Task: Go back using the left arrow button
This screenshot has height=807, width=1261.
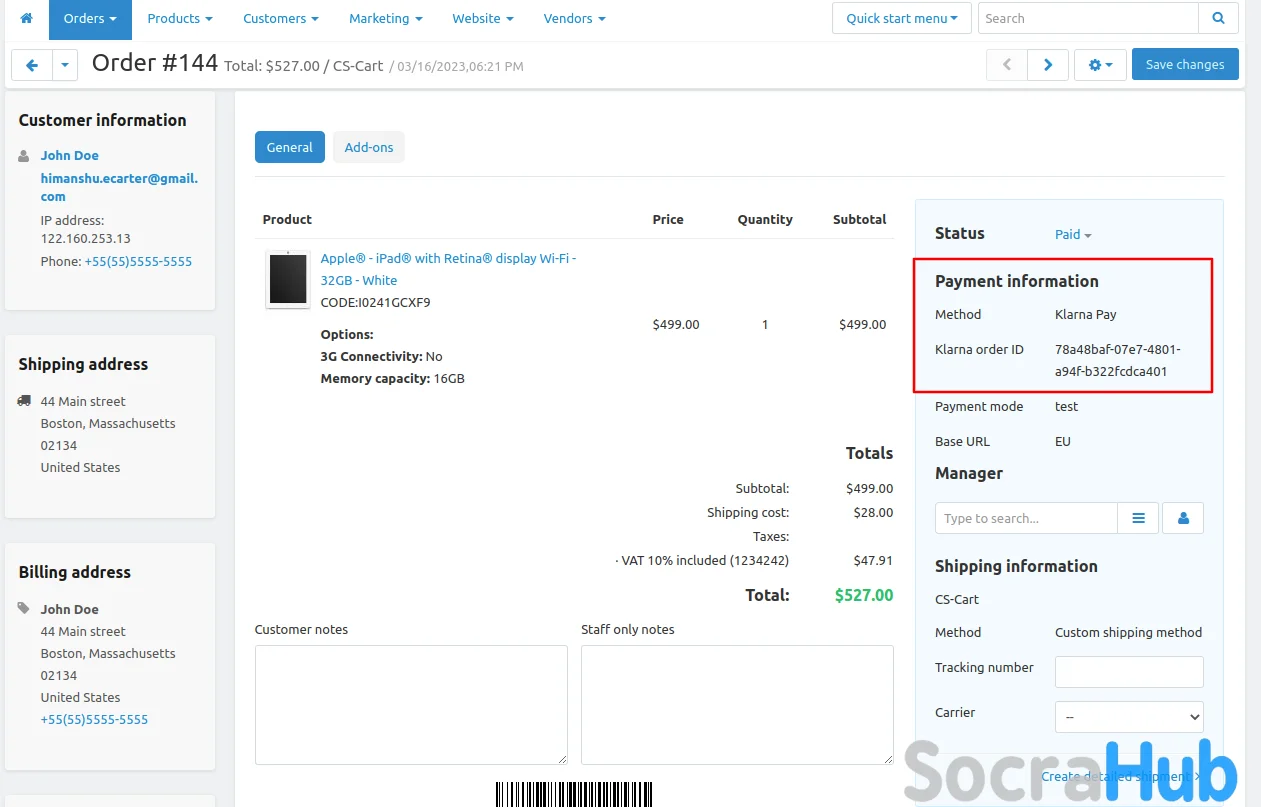Action: pos(31,65)
